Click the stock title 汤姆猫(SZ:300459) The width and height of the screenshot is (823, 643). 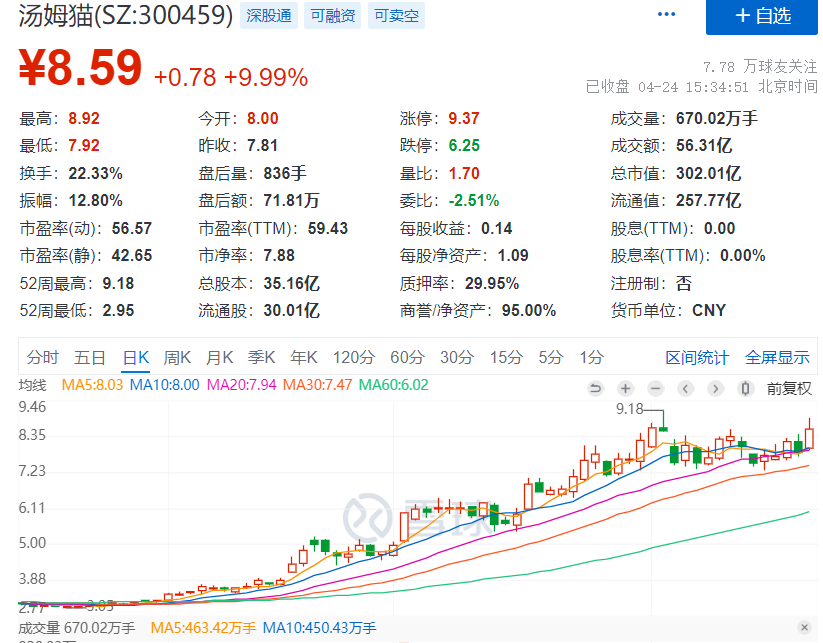tap(126, 15)
